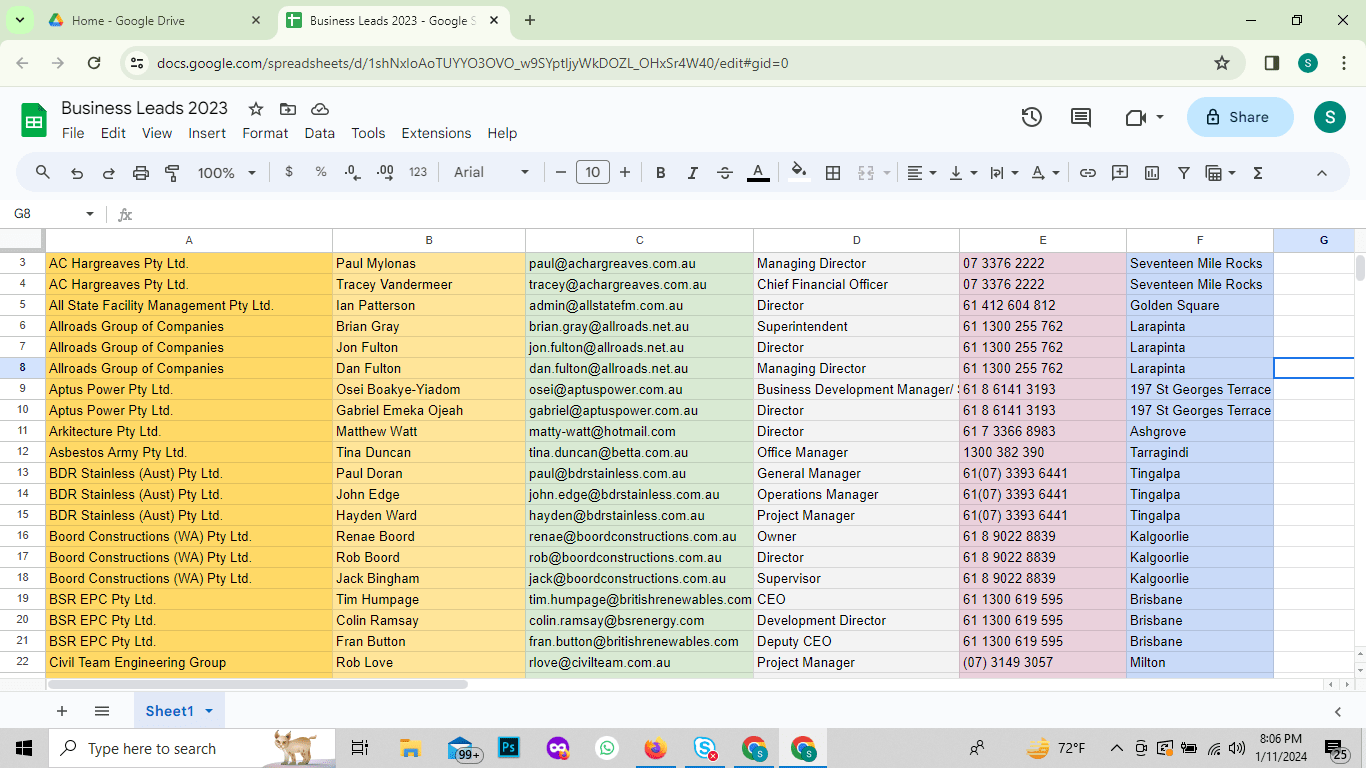Image resolution: width=1366 pixels, height=768 pixels.
Task: Create a filter
Action: [x=1184, y=173]
